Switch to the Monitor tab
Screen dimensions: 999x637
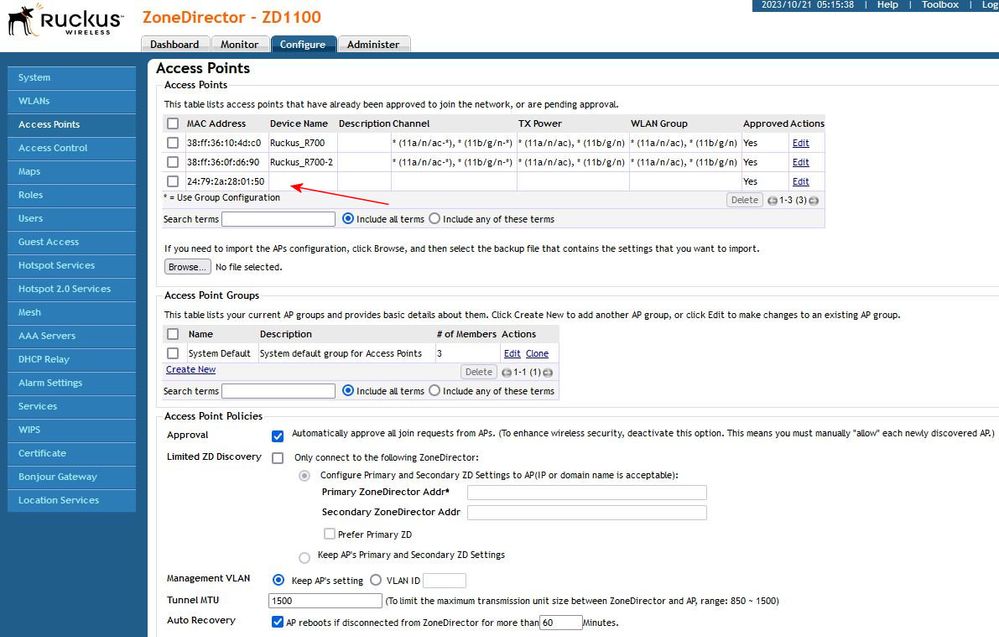(x=239, y=44)
